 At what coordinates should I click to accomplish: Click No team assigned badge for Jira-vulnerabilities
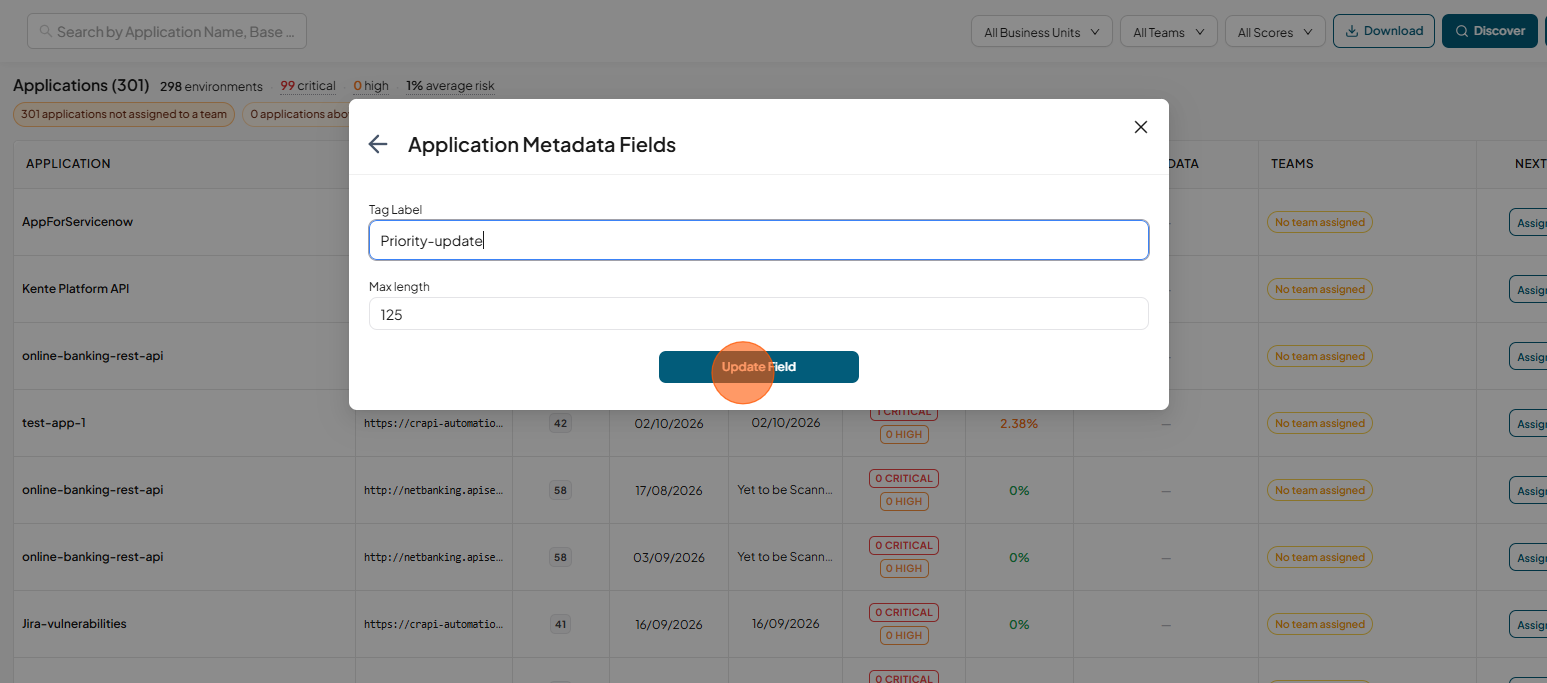(1319, 624)
